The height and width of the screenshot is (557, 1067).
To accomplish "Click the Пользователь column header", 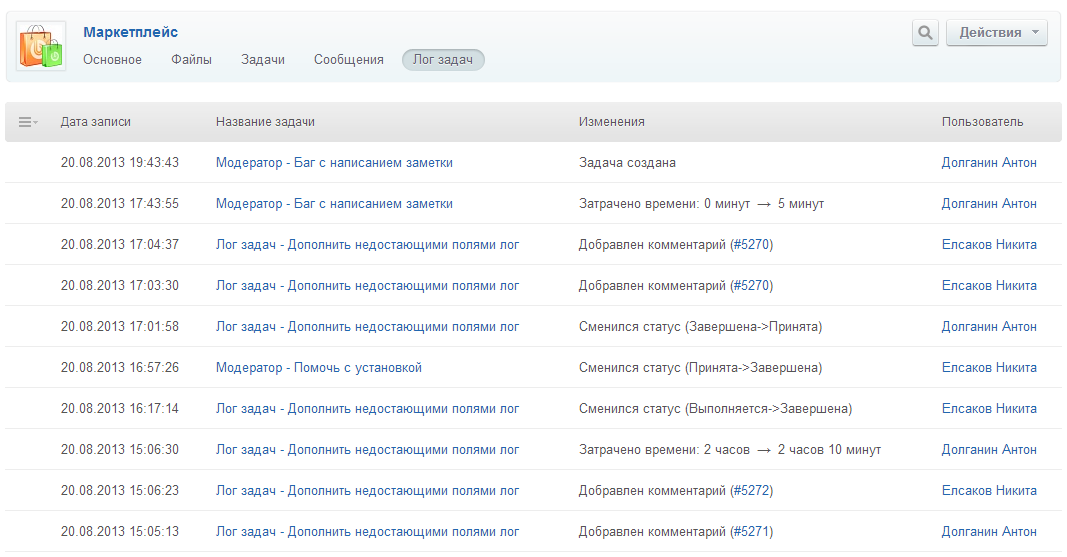I will [x=982, y=122].
